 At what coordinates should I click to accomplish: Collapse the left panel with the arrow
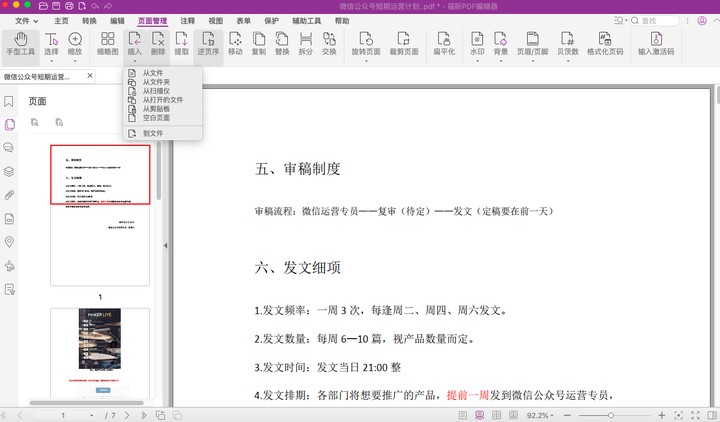point(165,246)
